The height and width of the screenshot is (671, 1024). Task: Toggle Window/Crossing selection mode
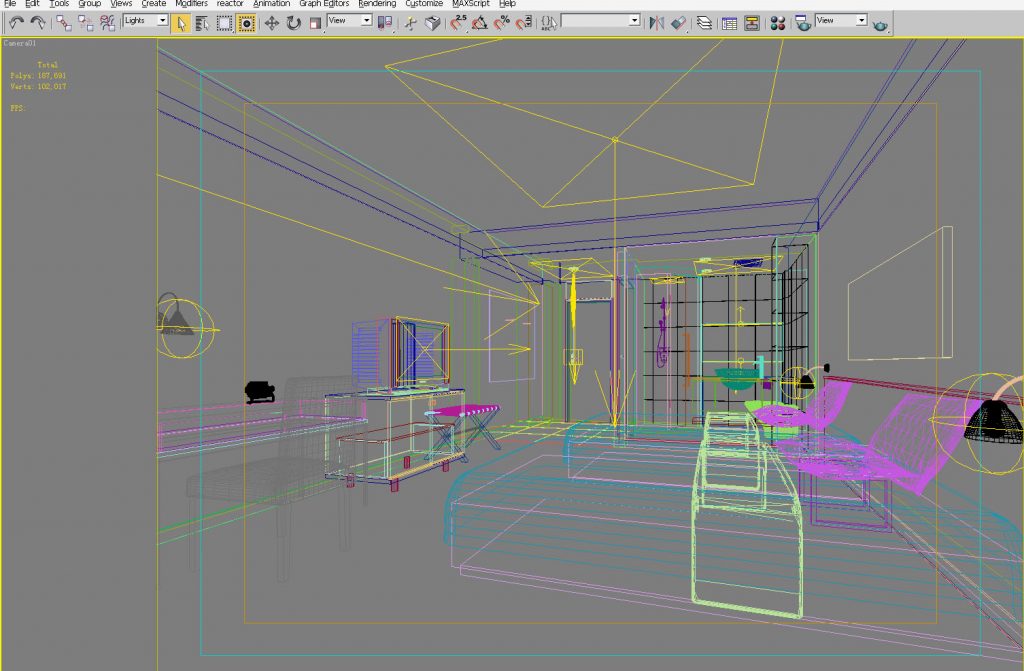click(246, 22)
